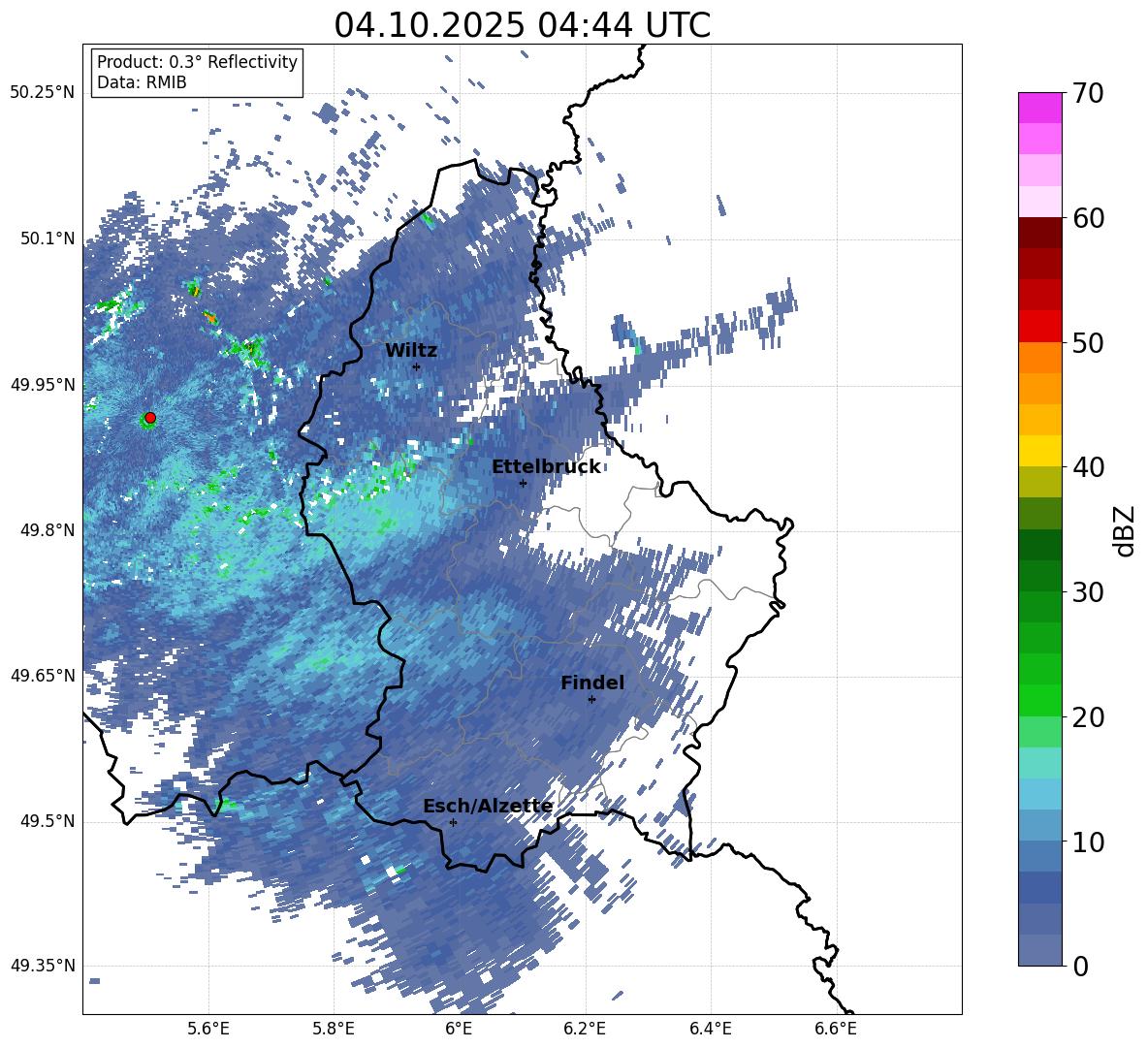Click the Esch/Alzette station cross marker
The height and width of the screenshot is (1048, 1148).
point(453,822)
